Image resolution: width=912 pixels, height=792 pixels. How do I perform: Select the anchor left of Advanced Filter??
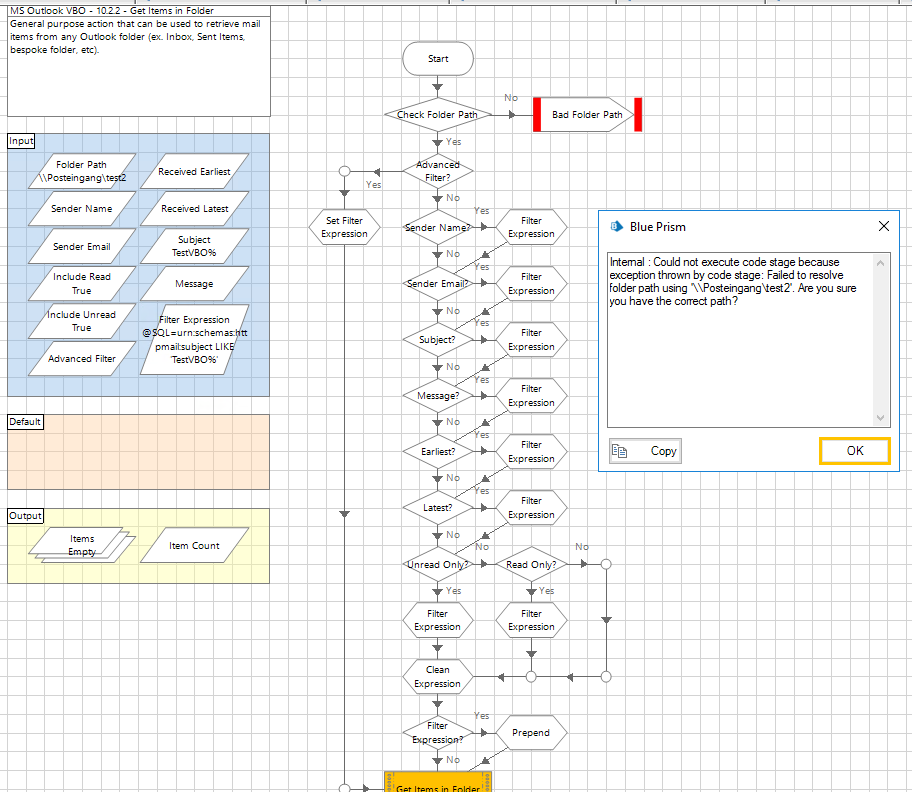coord(344,171)
